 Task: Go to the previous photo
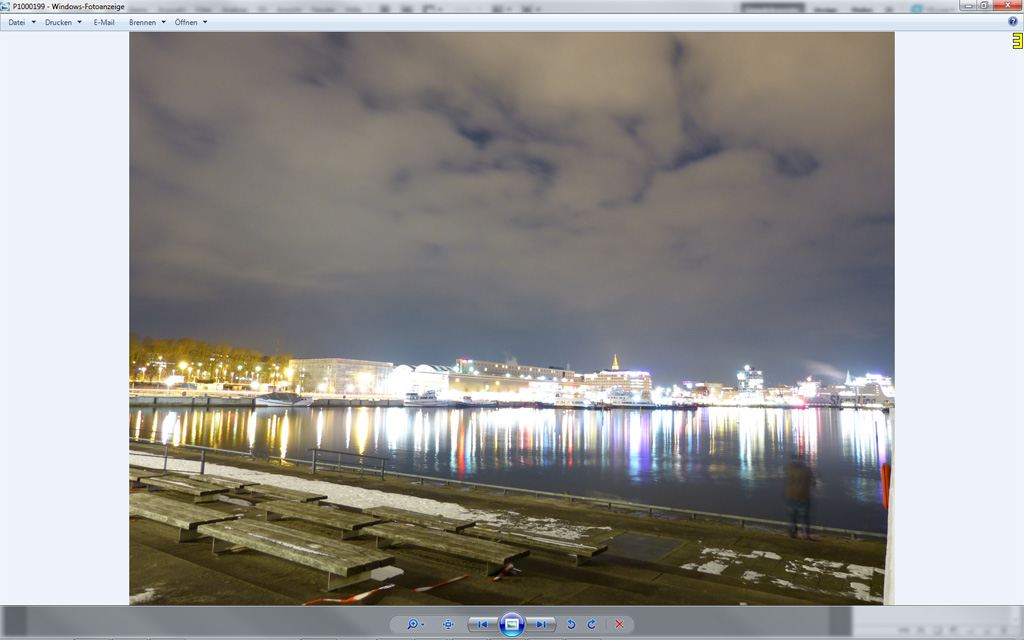[x=483, y=624]
